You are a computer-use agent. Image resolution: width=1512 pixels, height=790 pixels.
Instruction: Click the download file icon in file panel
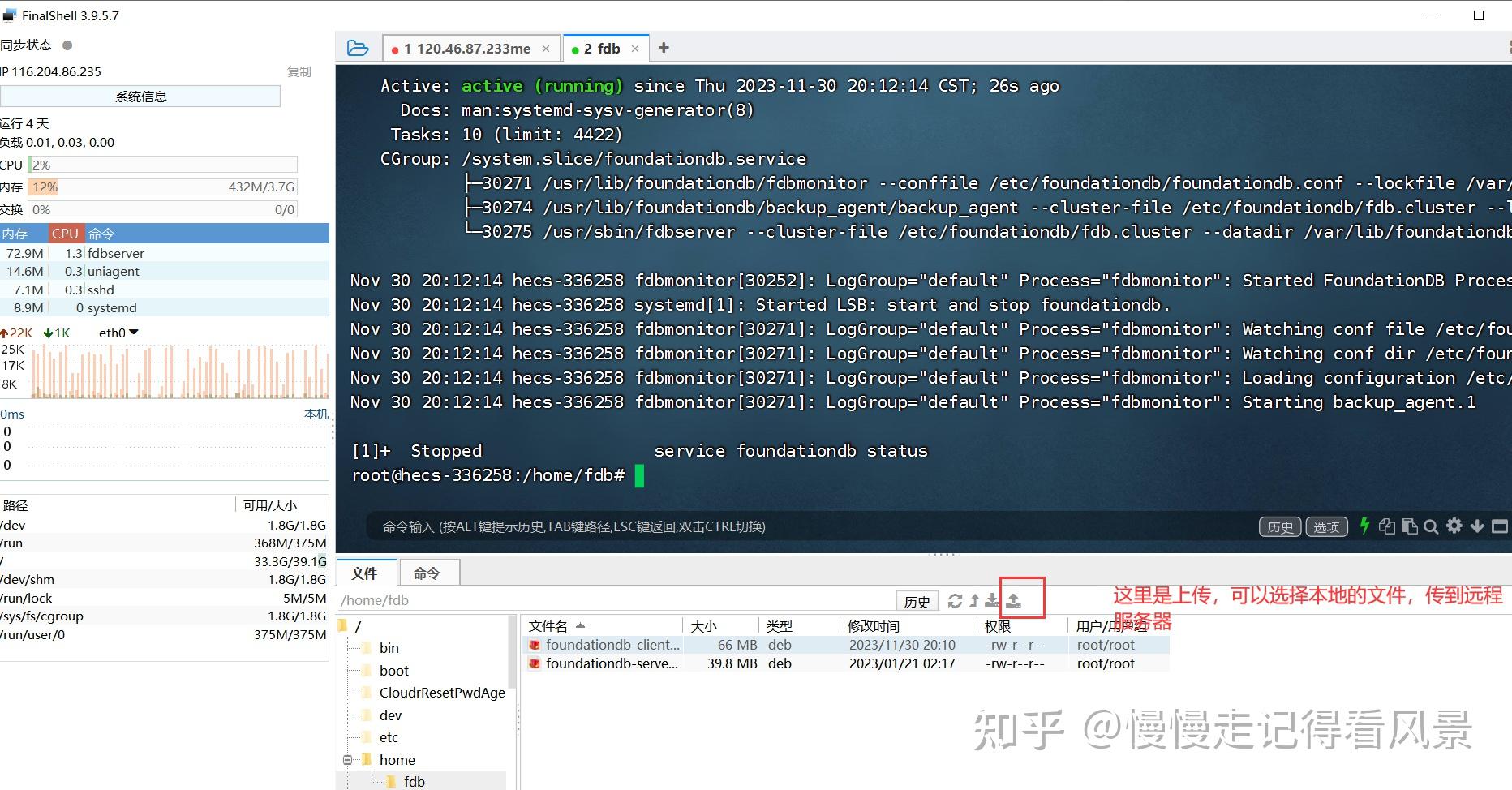point(993,600)
